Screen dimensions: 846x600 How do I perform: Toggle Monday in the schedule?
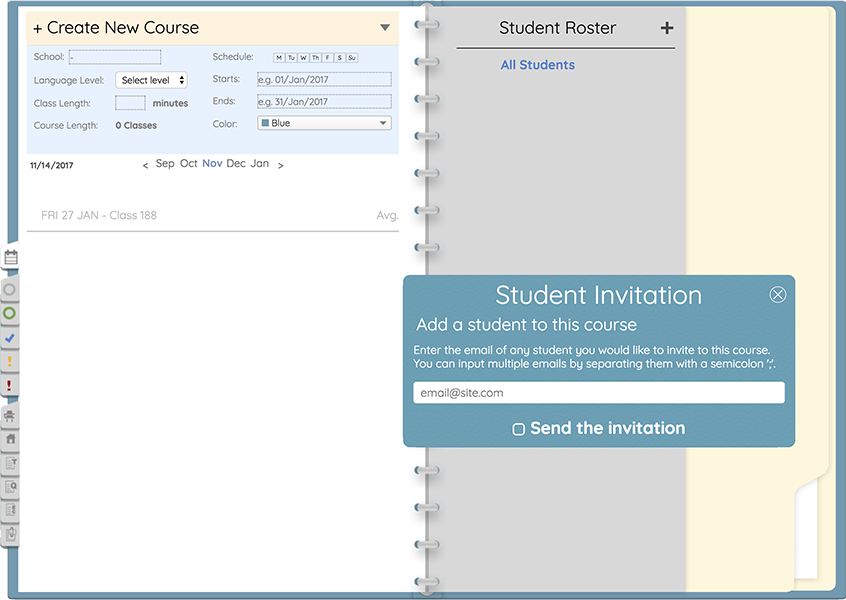[279, 57]
